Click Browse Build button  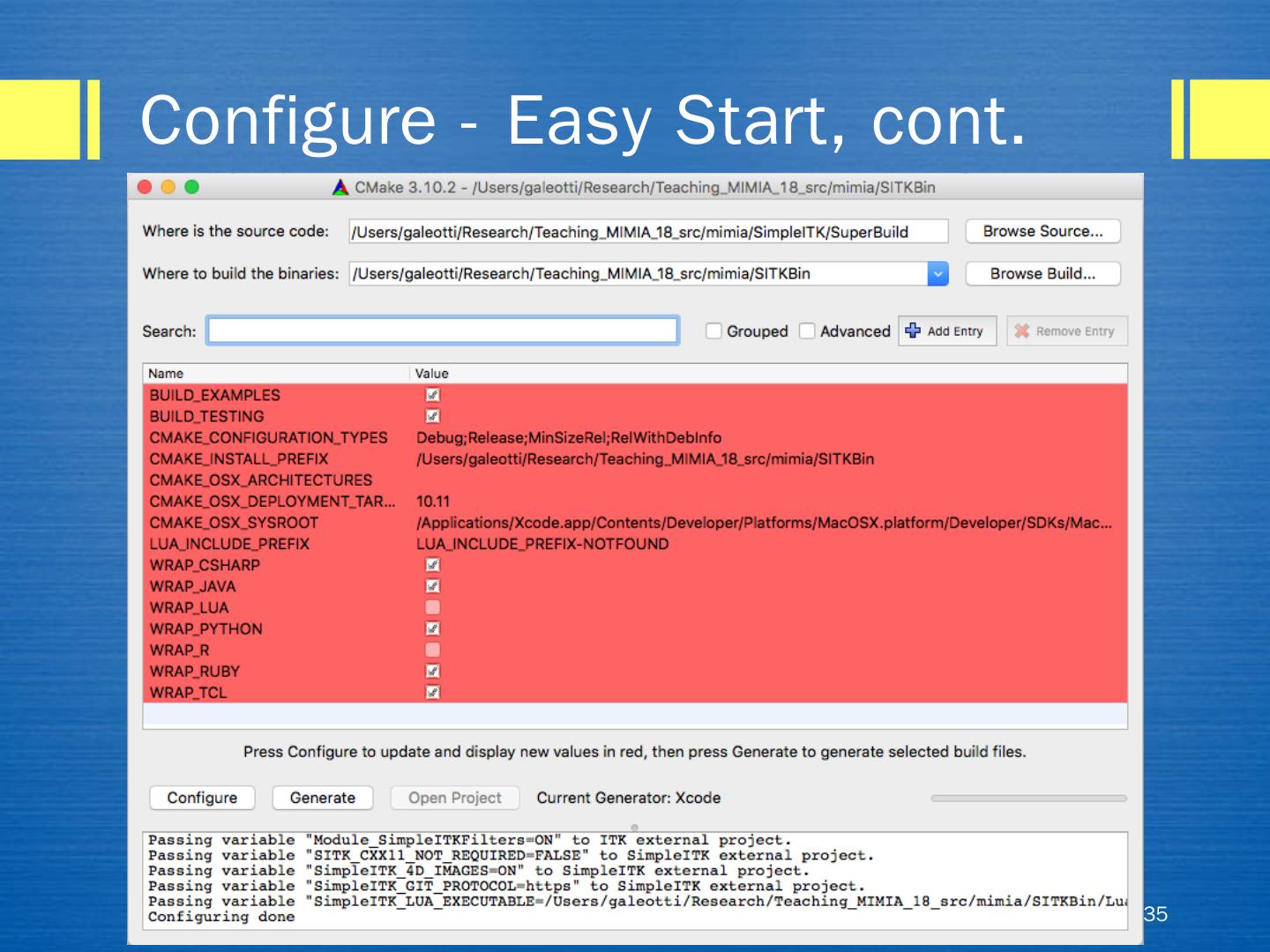[x=1042, y=273]
